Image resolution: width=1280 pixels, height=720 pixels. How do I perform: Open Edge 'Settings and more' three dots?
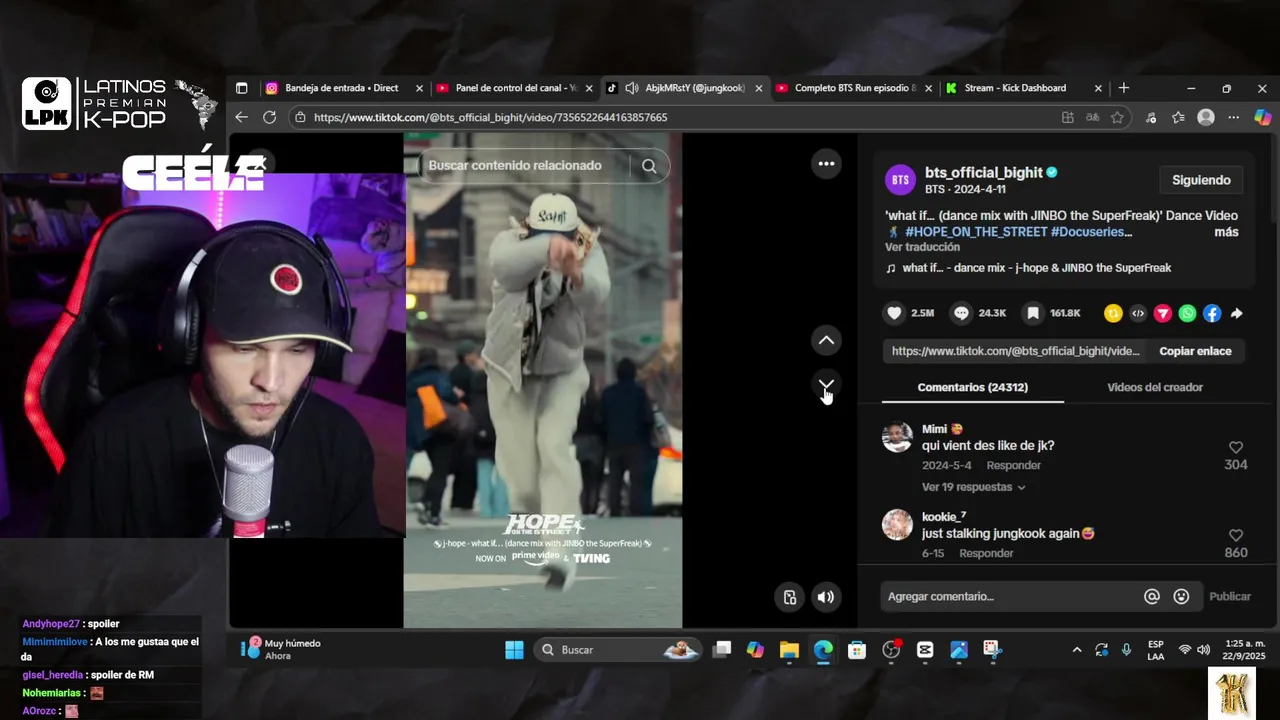[1233, 117]
